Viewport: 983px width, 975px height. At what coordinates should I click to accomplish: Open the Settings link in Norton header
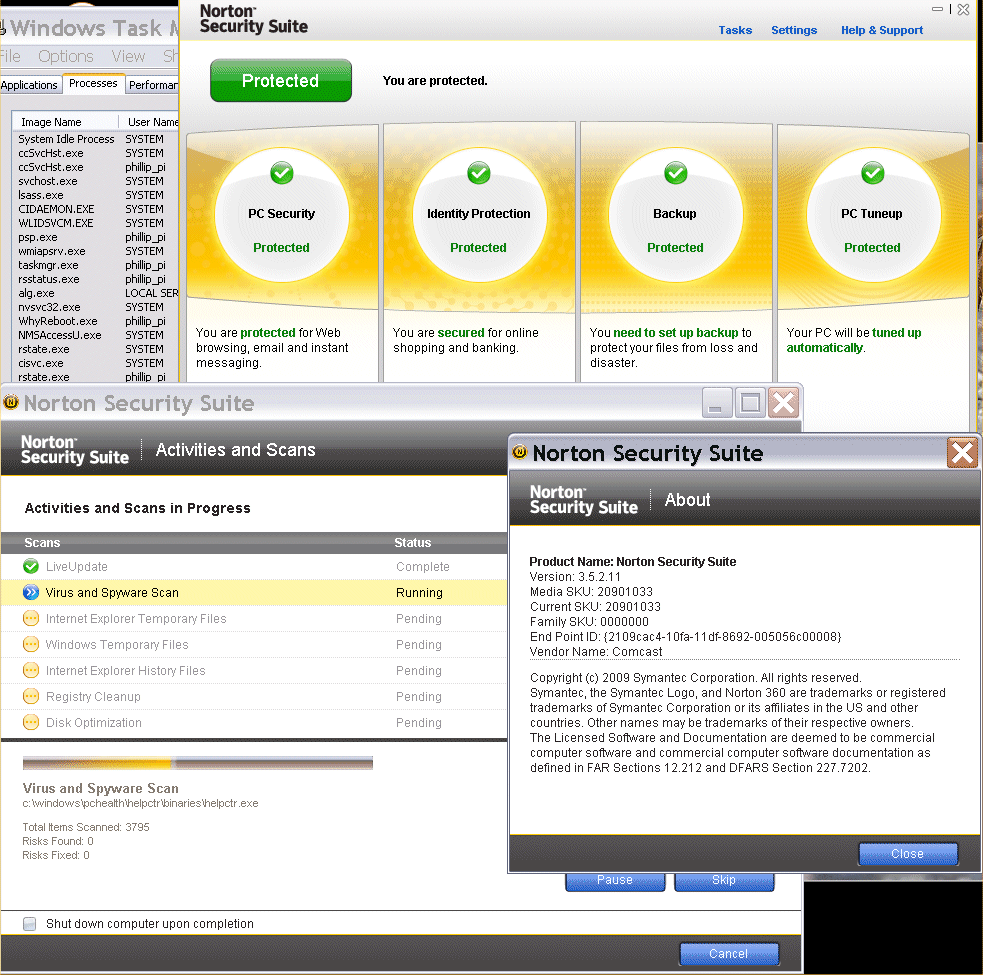pyautogui.click(x=794, y=30)
